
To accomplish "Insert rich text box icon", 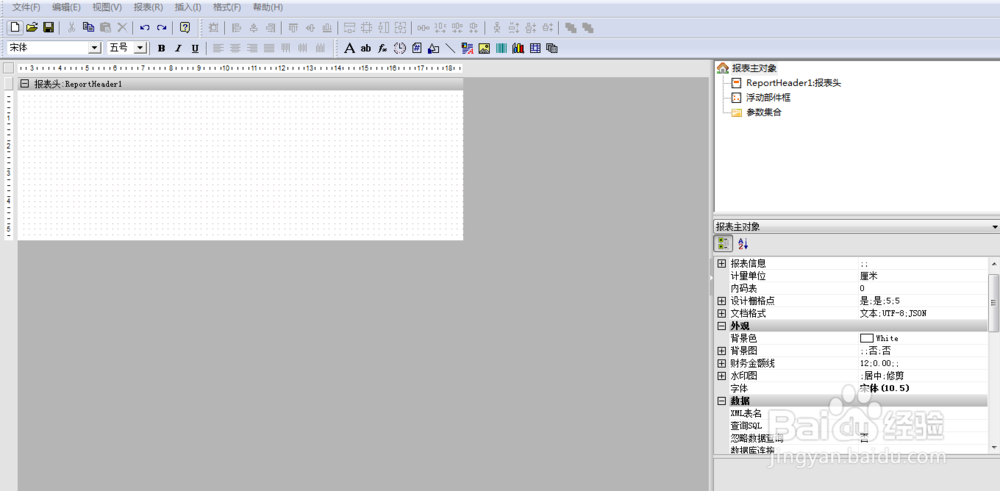I will point(467,48).
